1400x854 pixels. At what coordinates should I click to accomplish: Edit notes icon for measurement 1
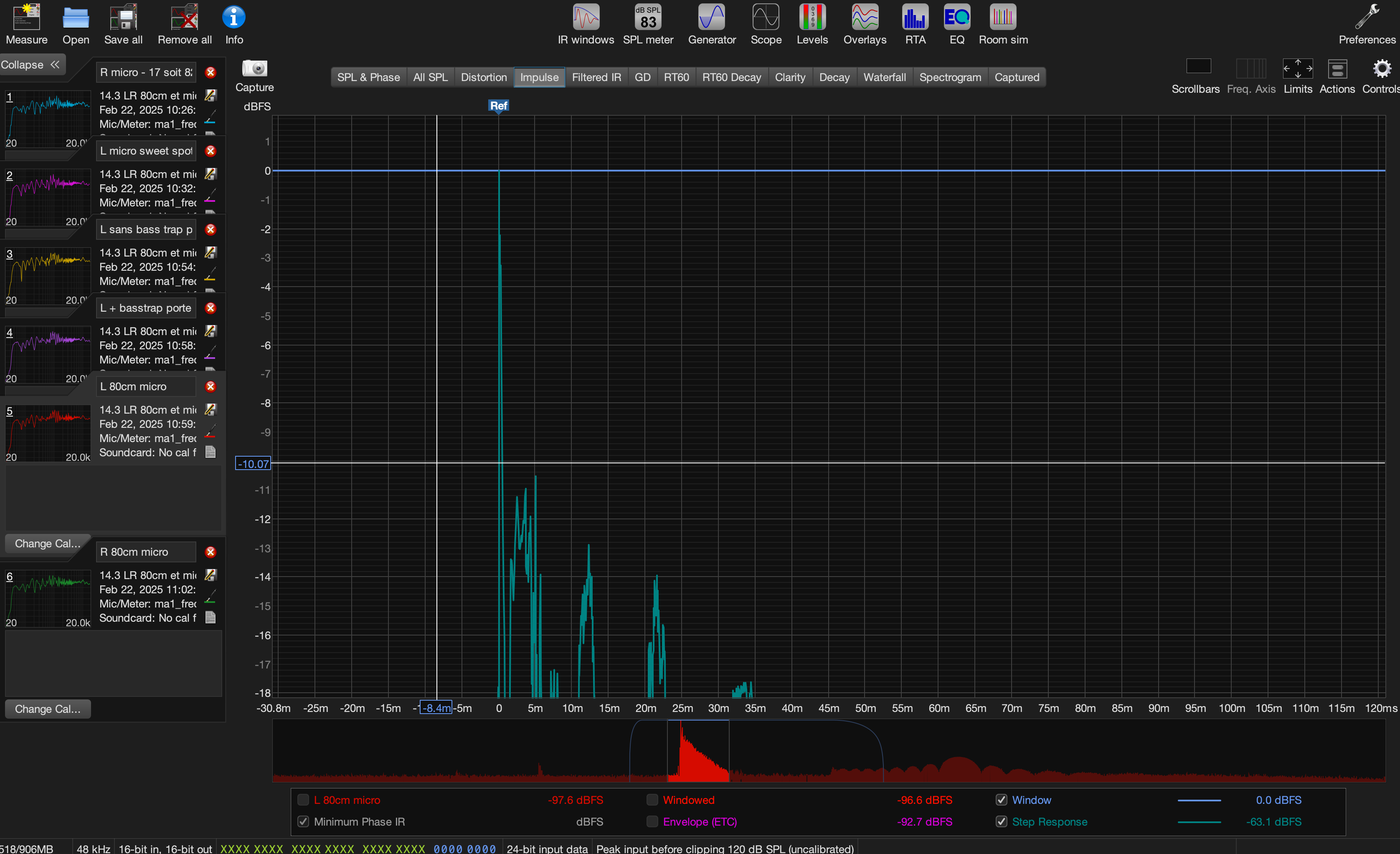coord(210,95)
